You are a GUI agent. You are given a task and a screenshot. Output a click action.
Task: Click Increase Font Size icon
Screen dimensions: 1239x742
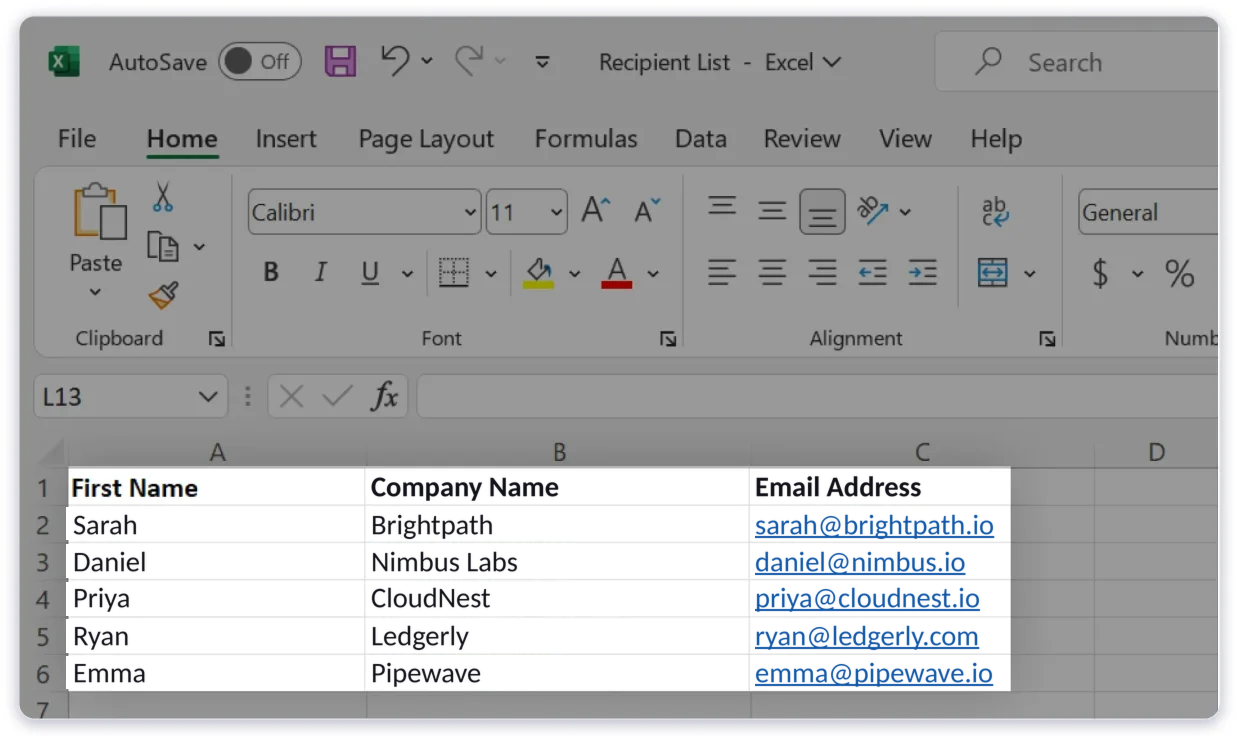[x=596, y=211]
